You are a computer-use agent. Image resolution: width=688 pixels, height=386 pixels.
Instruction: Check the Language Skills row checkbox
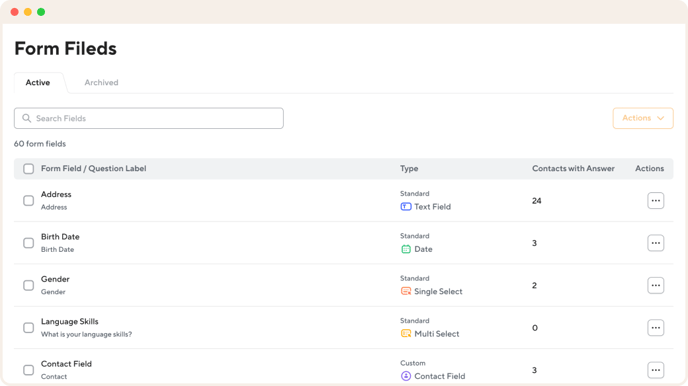[x=29, y=328]
